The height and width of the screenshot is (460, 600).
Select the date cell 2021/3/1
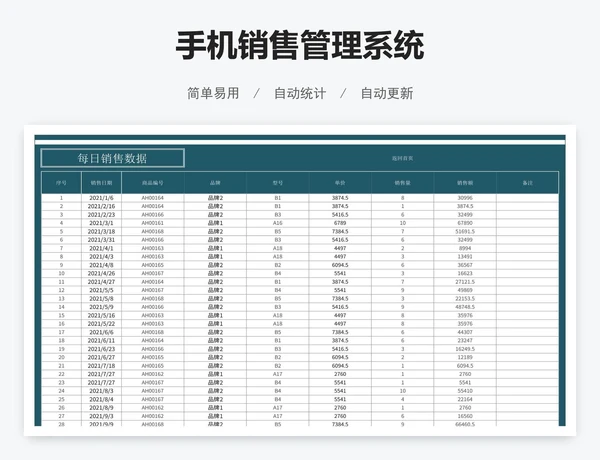101,223
